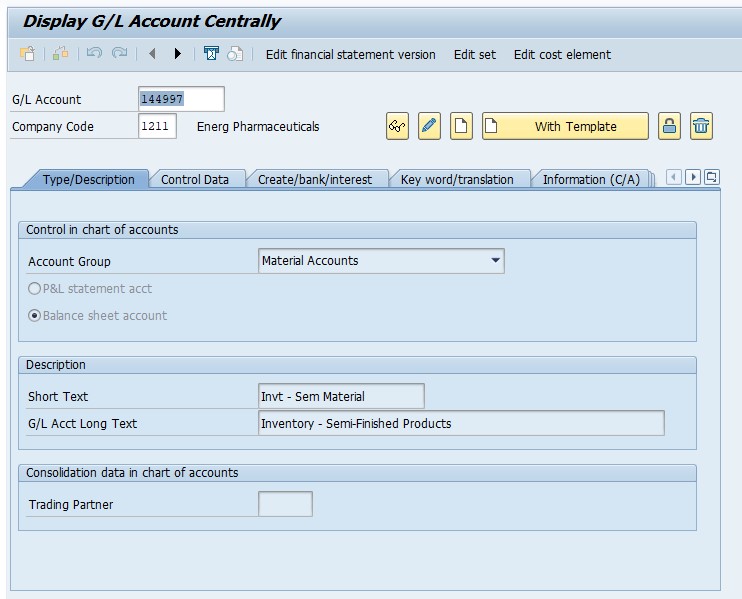Go to the next G/L account arrow

177,54
